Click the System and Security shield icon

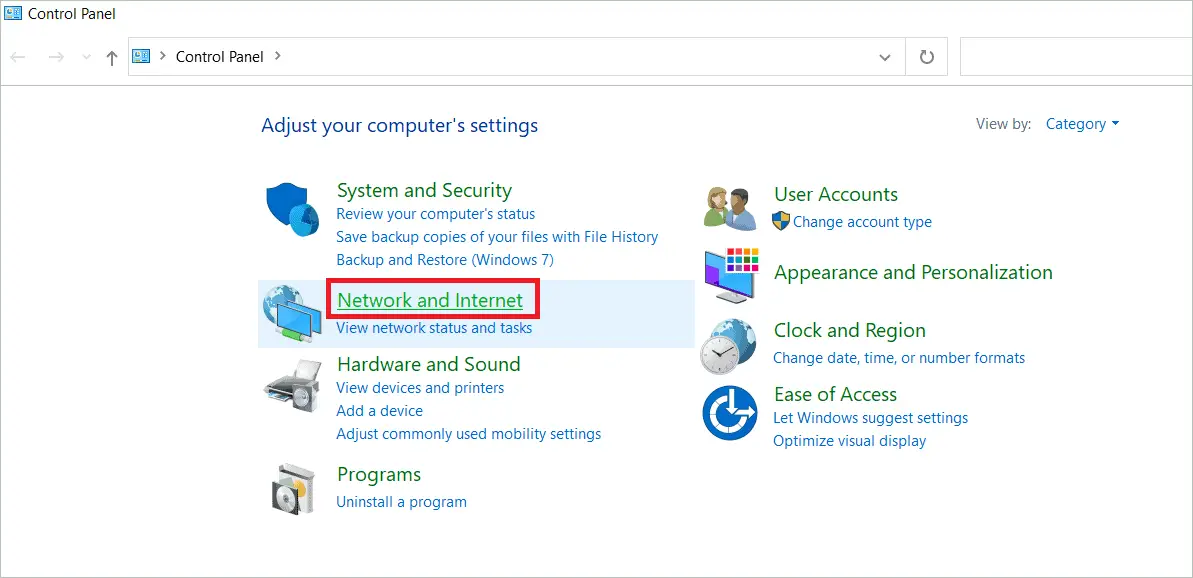(293, 208)
